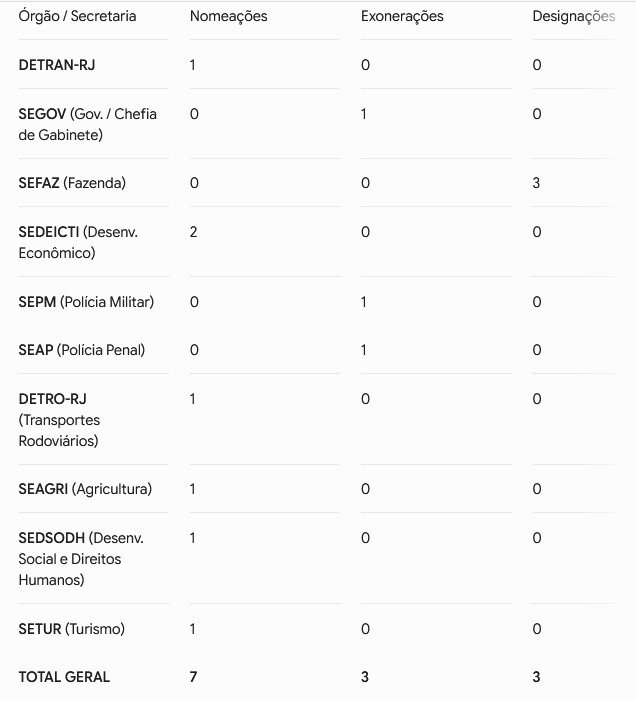
Task: Click the Órgão / Secretaria column header
Action: tap(77, 16)
